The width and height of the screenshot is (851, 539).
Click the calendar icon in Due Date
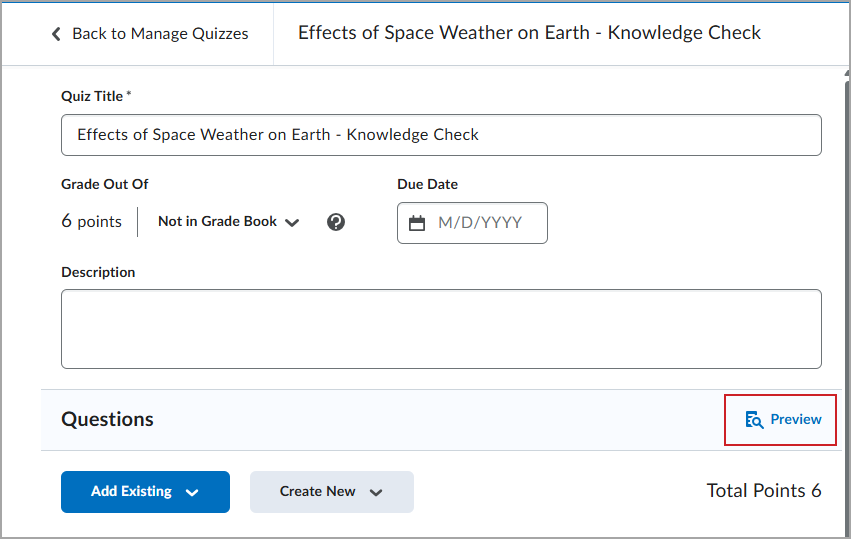417,223
